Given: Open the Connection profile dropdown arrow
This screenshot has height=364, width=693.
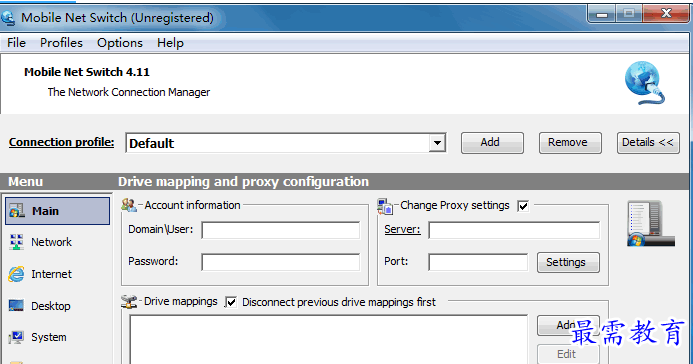Looking at the screenshot, I should [x=437, y=143].
